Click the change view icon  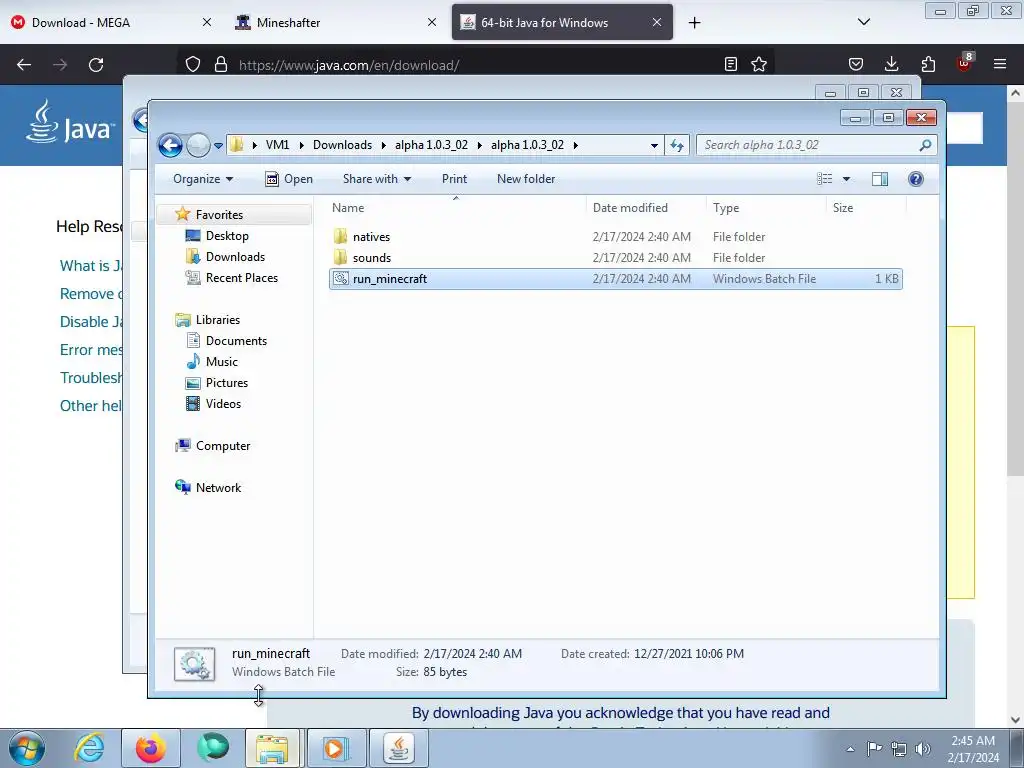pyautogui.click(x=825, y=179)
